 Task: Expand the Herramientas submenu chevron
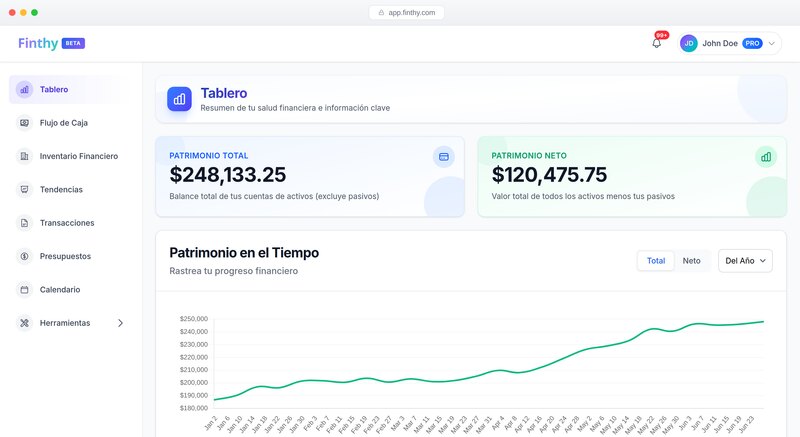tap(120, 323)
